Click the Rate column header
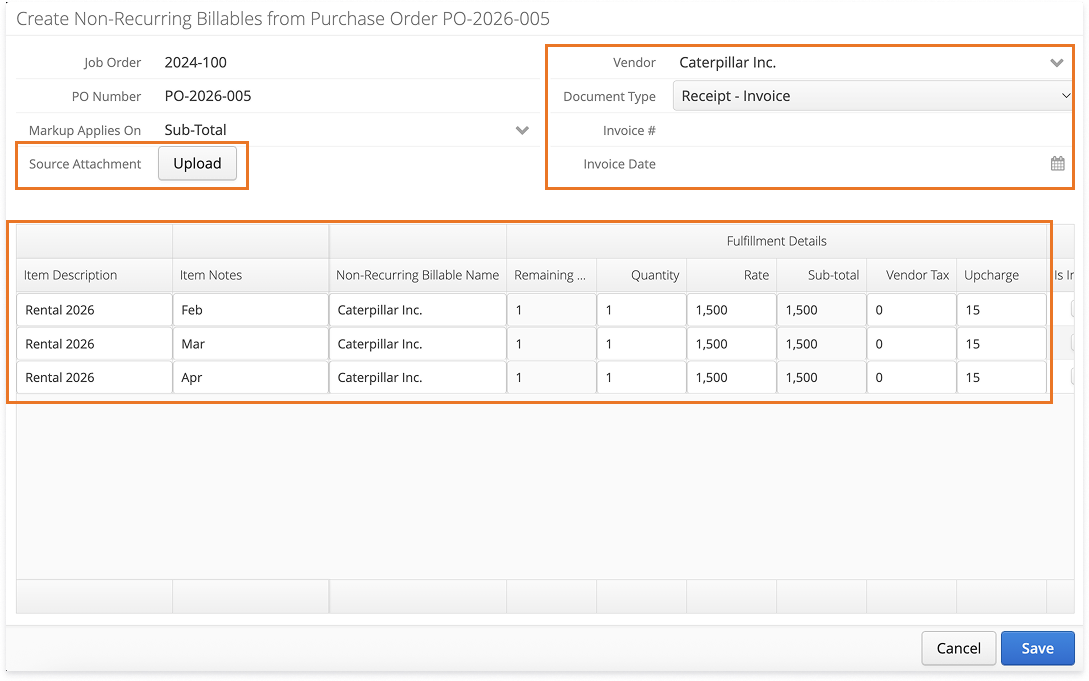 coord(731,275)
